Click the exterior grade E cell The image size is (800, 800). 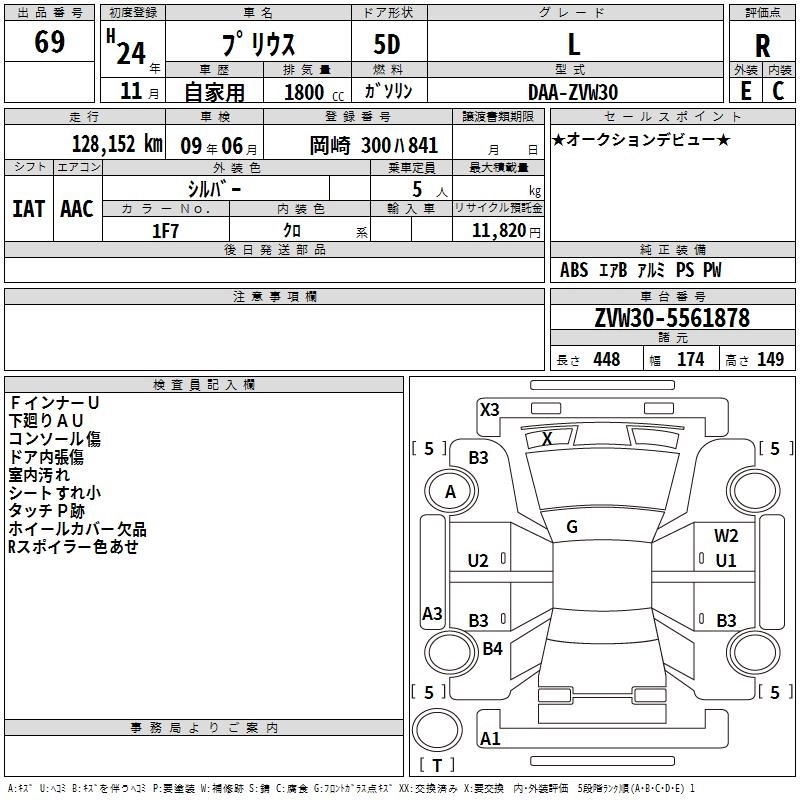[x=745, y=90]
